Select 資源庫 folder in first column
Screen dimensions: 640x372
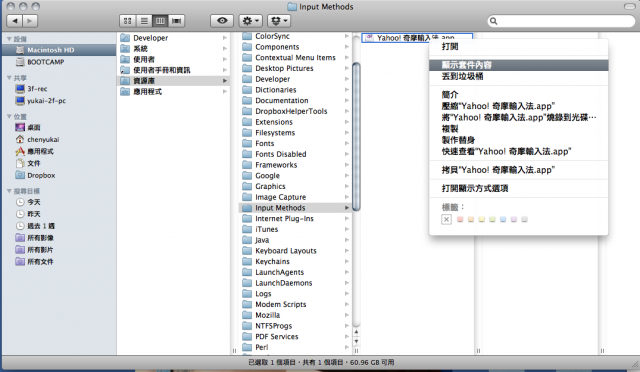174,80
